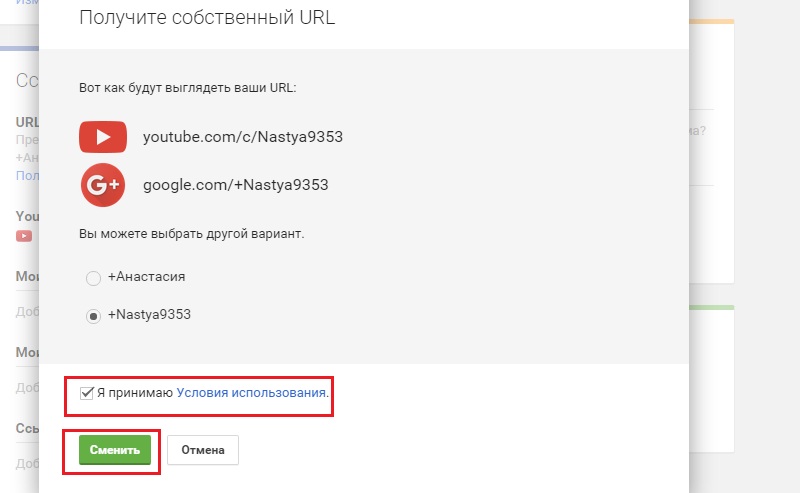Dismiss dialog with Отмена button
Image resolution: width=800 pixels, height=493 pixels.
tap(203, 450)
